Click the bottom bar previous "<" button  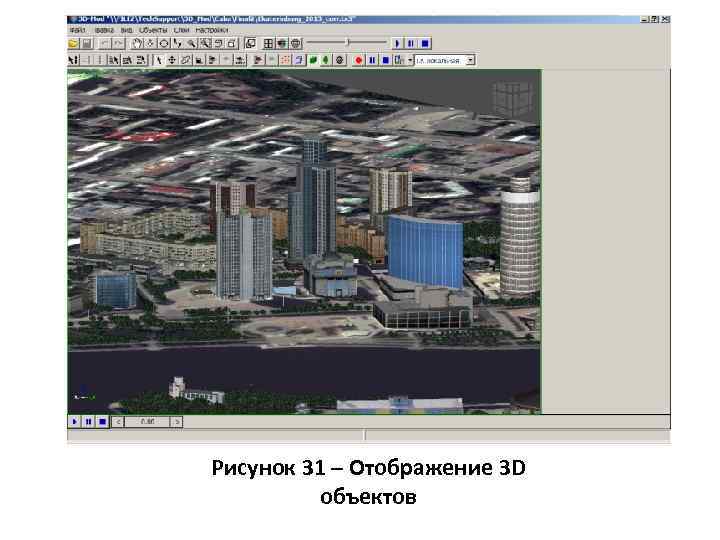[118, 422]
